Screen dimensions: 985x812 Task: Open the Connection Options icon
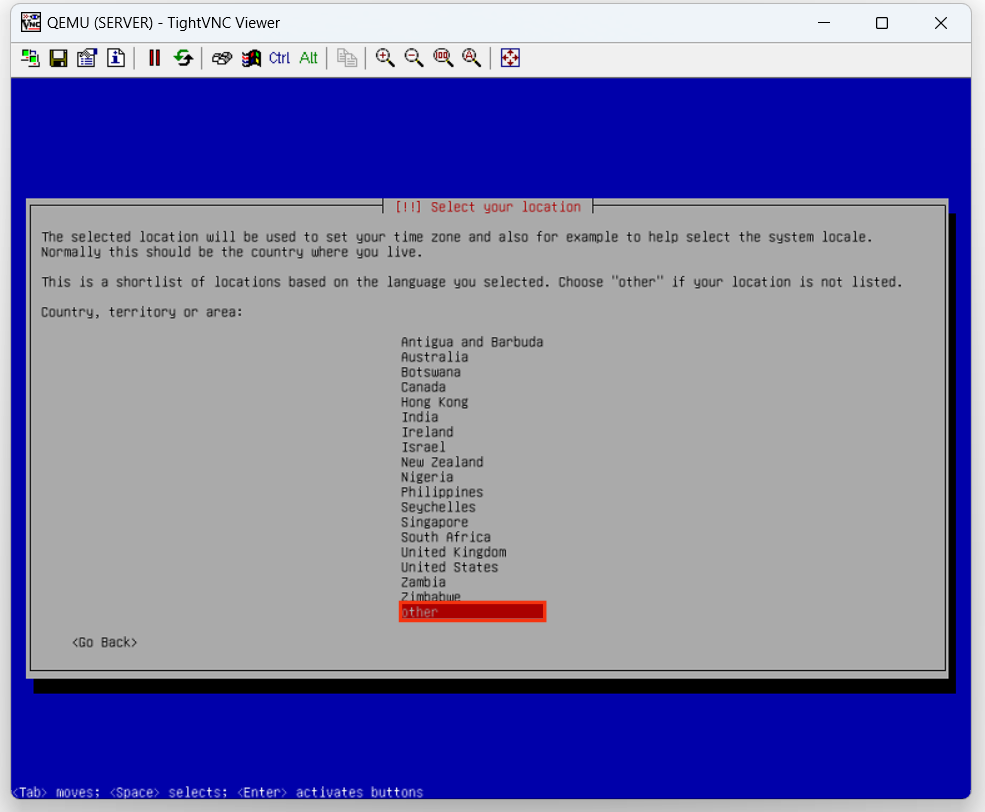pos(86,58)
